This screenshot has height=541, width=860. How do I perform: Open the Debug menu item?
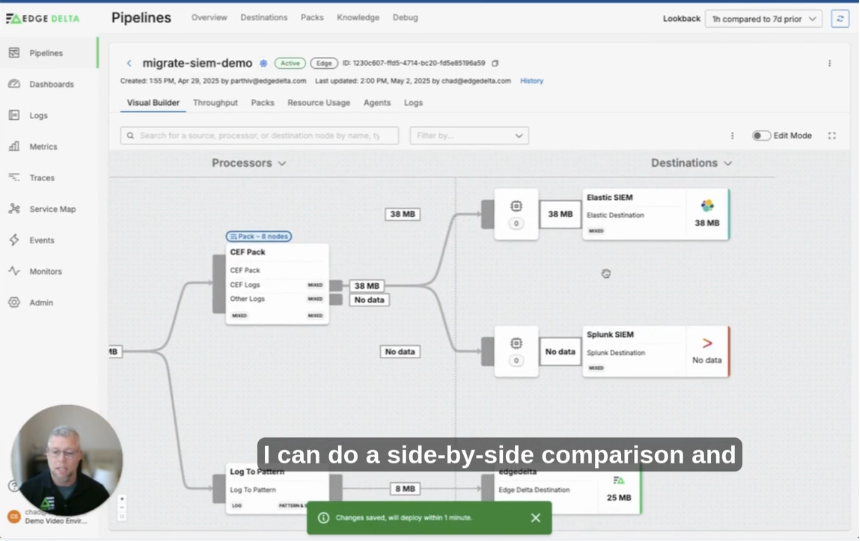point(405,18)
